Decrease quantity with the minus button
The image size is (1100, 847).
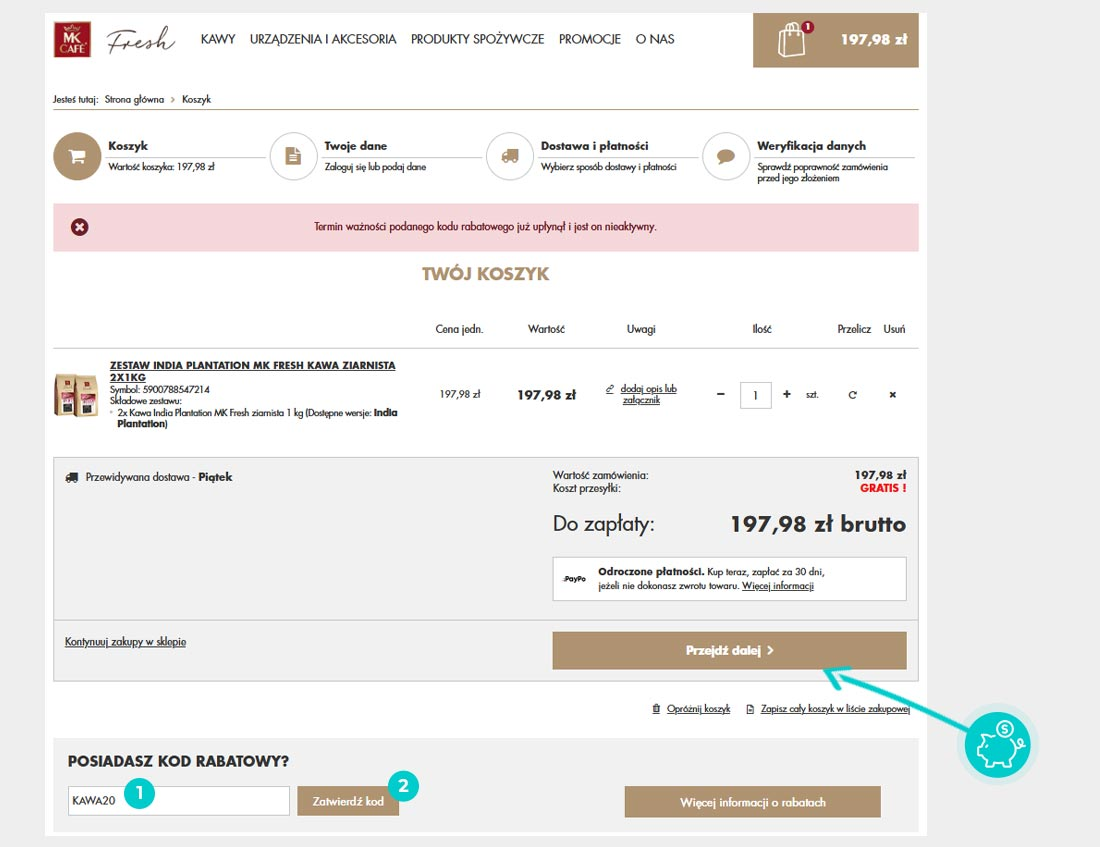click(721, 395)
